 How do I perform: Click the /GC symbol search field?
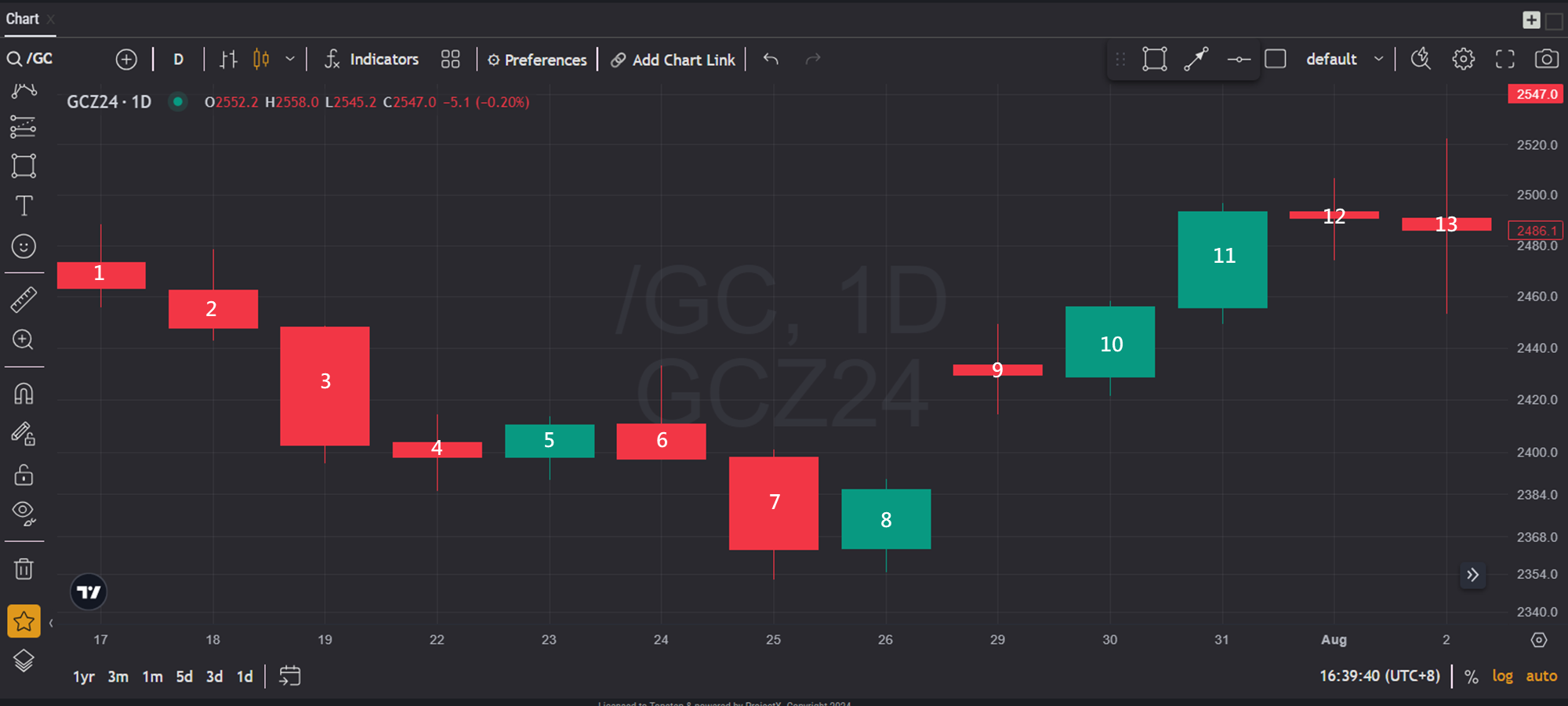pos(39,59)
